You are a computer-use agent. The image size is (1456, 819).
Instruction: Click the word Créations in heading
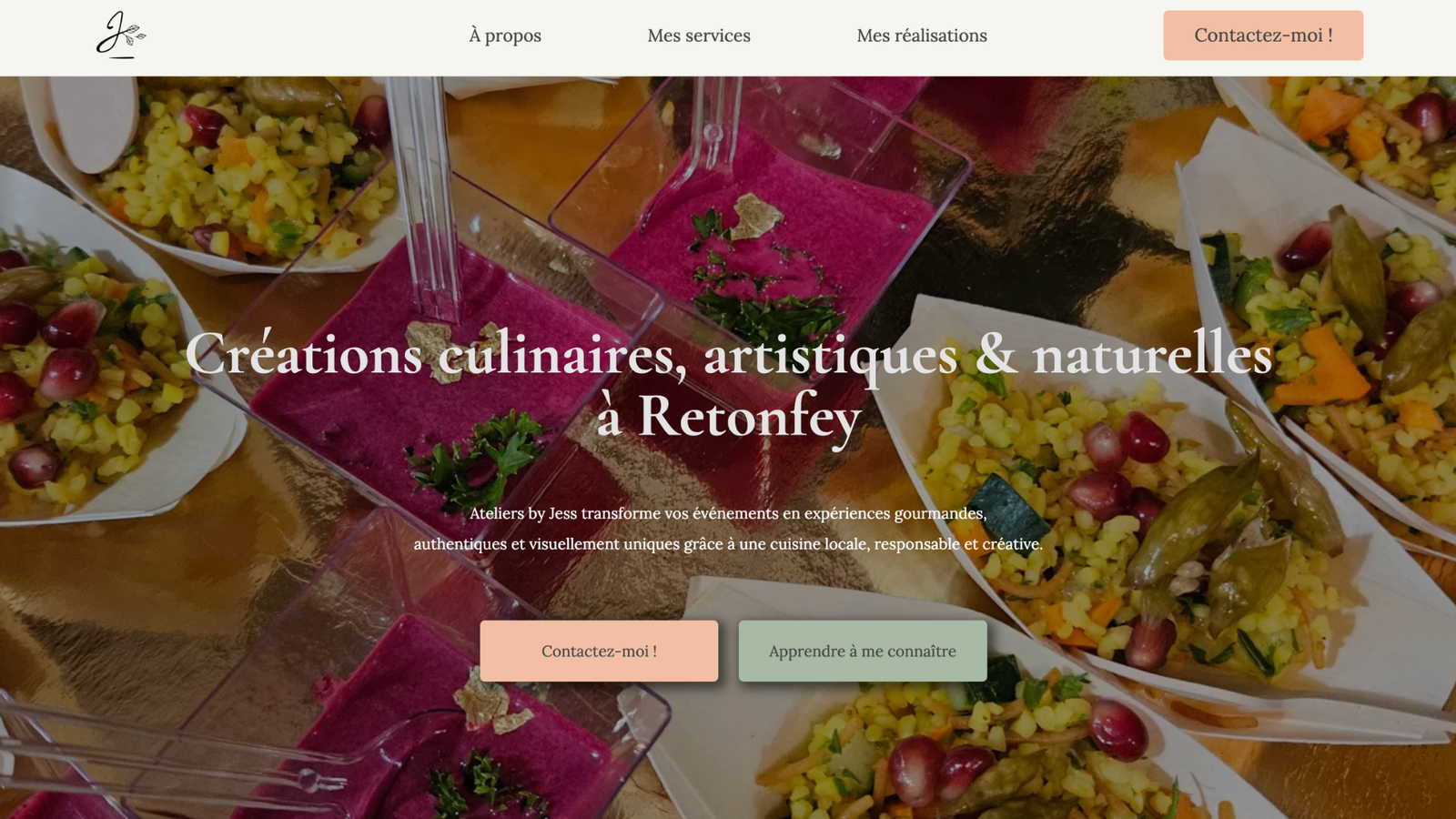tap(304, 355)
